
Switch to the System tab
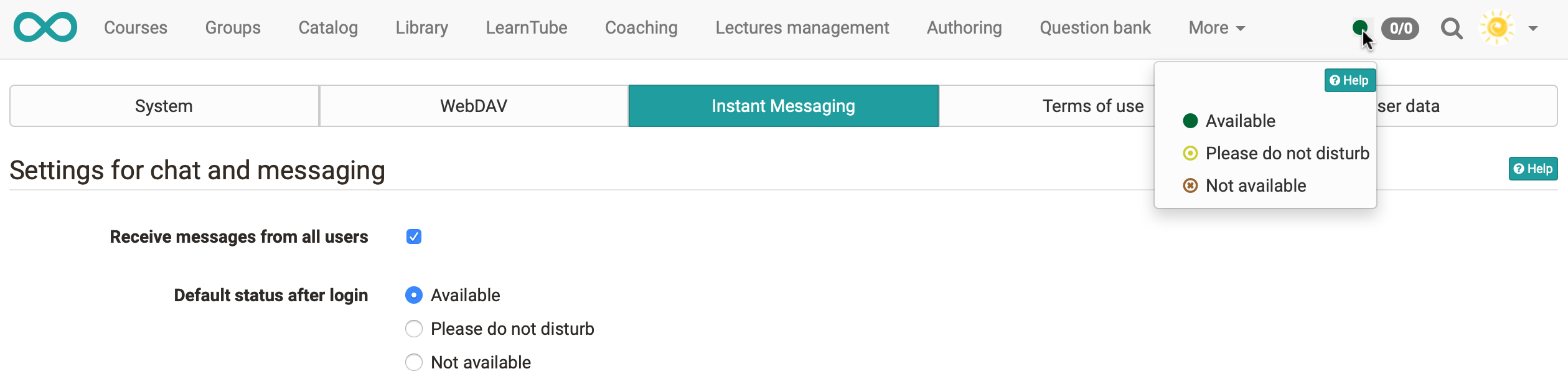tap(164, 106)
